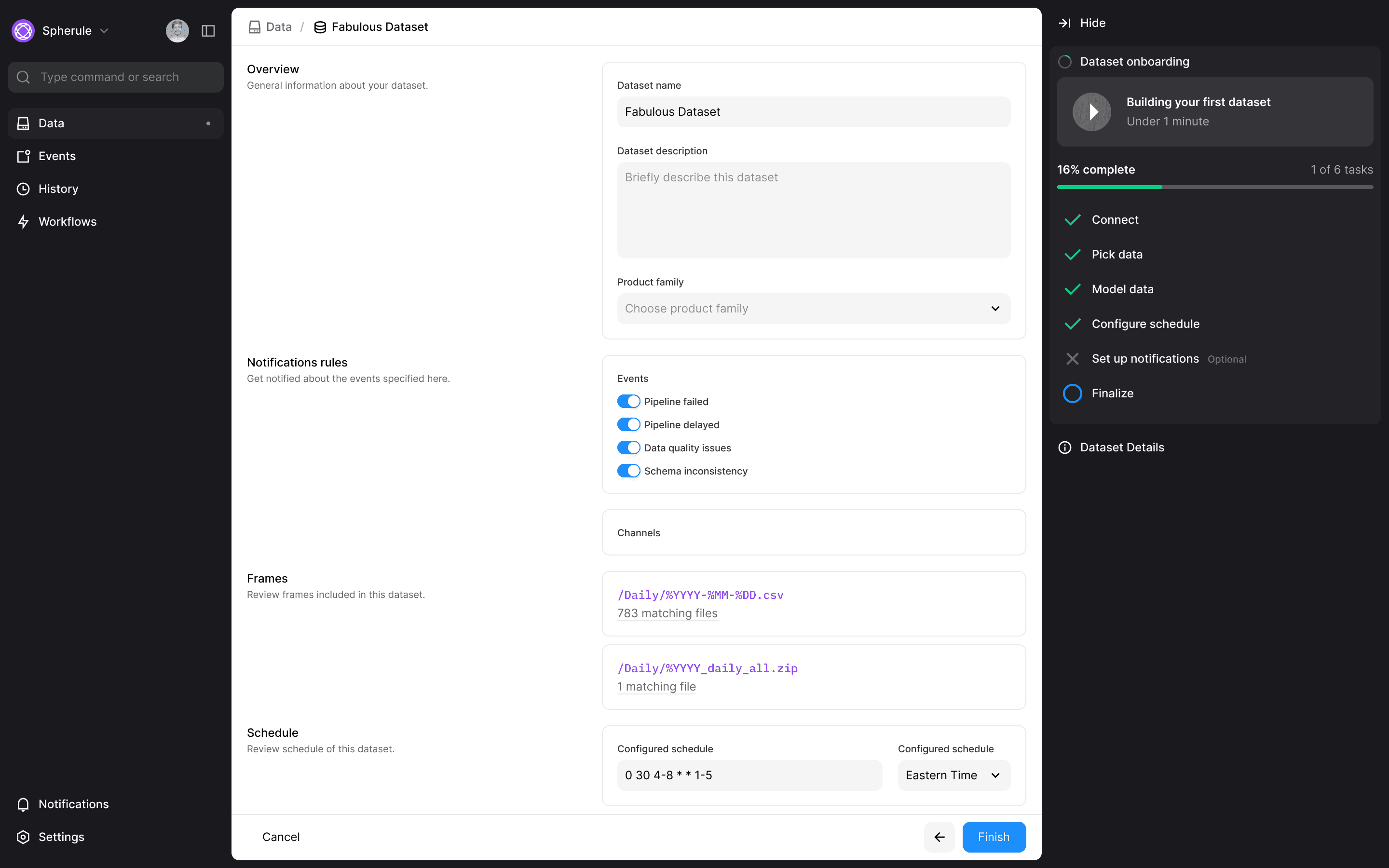Play the Building your first dataset video
This screenshot has height=868, width=1389.
[1092, 112]
